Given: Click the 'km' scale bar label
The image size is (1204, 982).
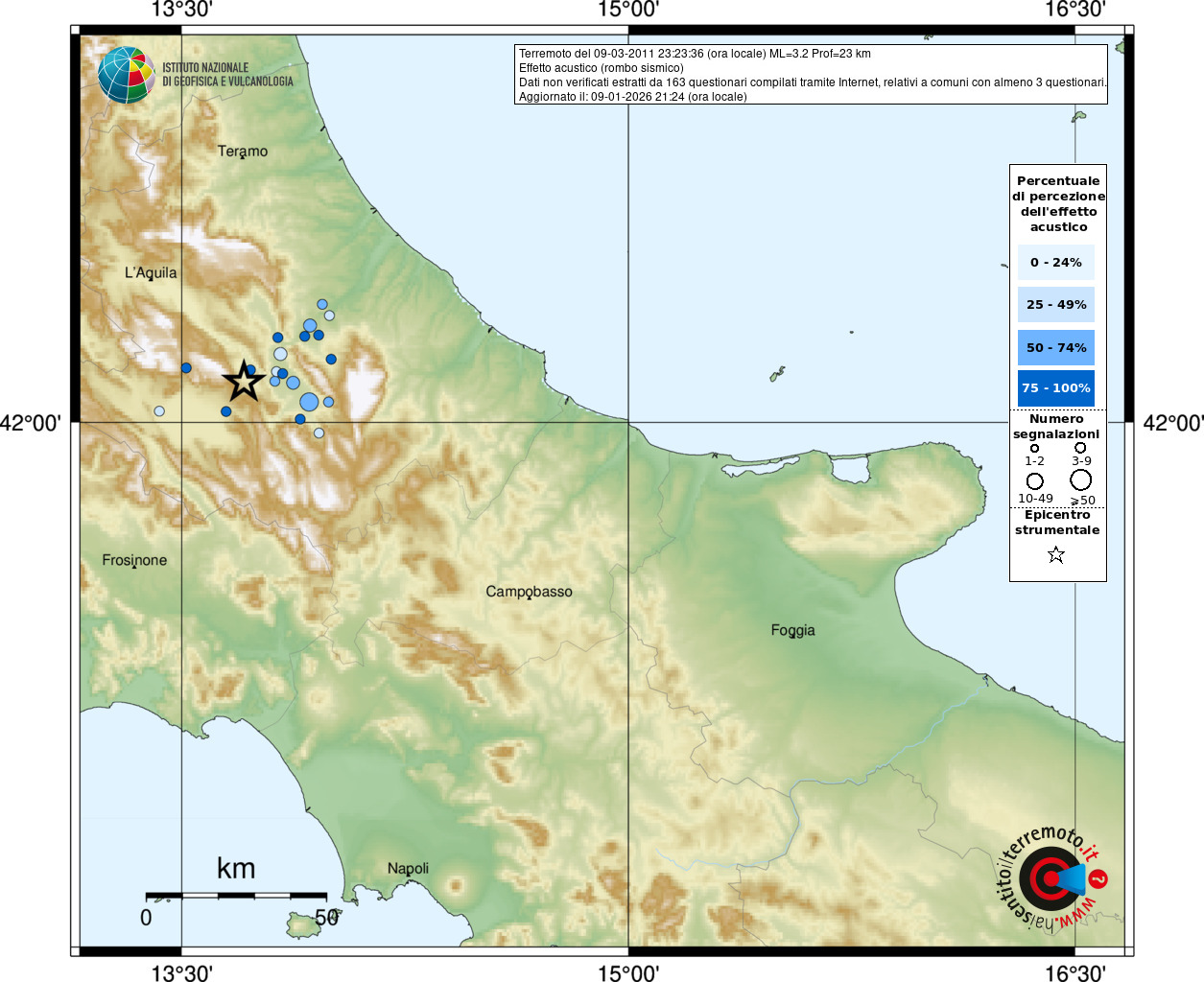Looking at the screenshot, I should (236, 868).
